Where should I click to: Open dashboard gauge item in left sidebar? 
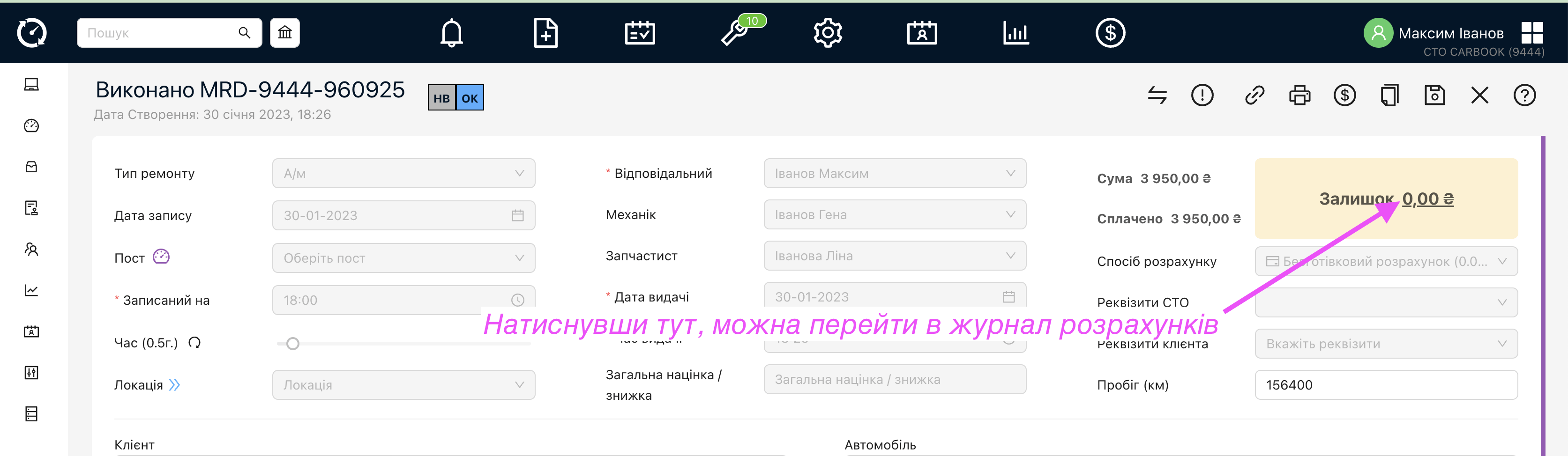pos(32,126)
